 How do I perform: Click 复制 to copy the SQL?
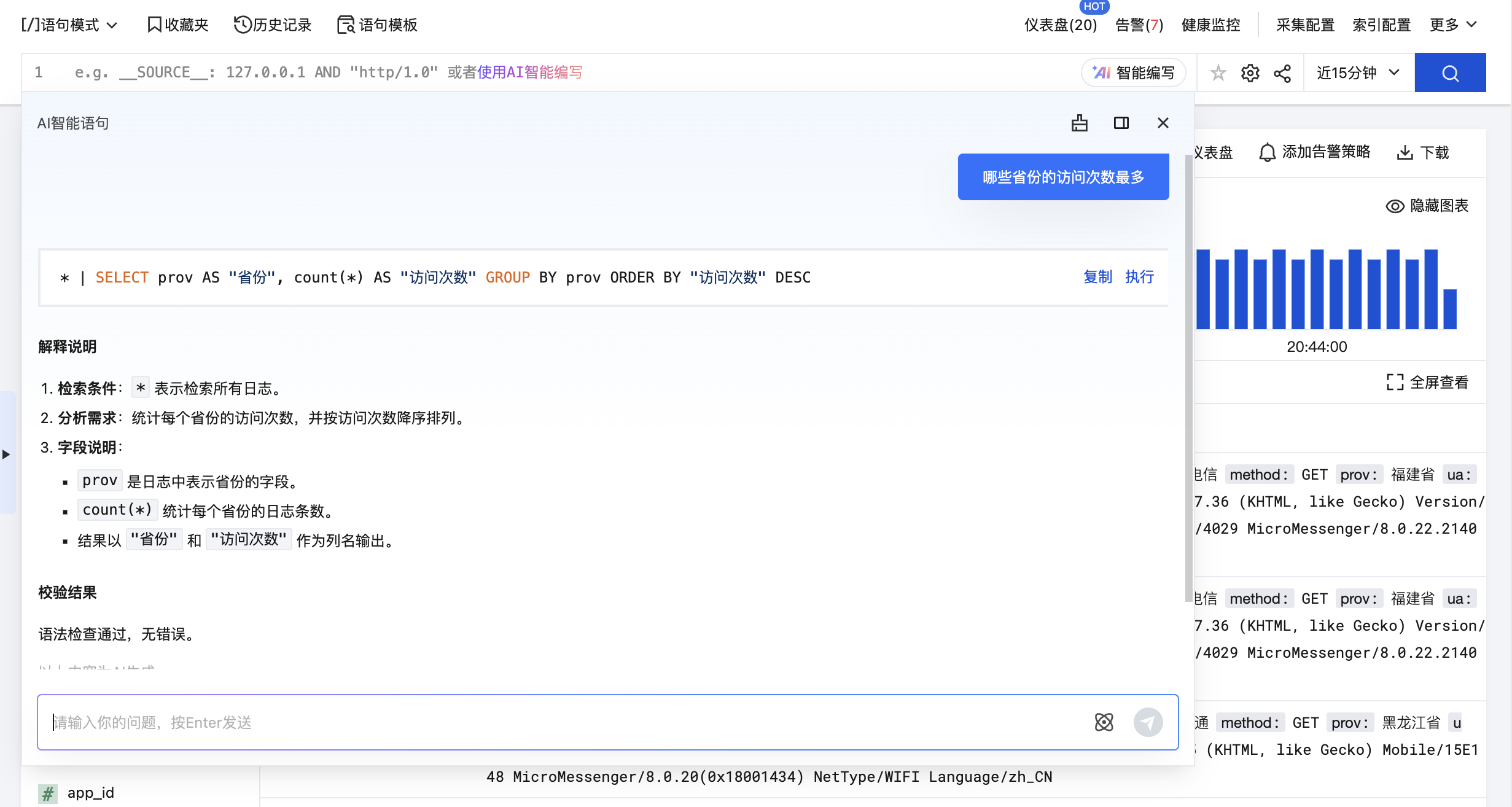pyautogui.click(x=1097, y=277)
